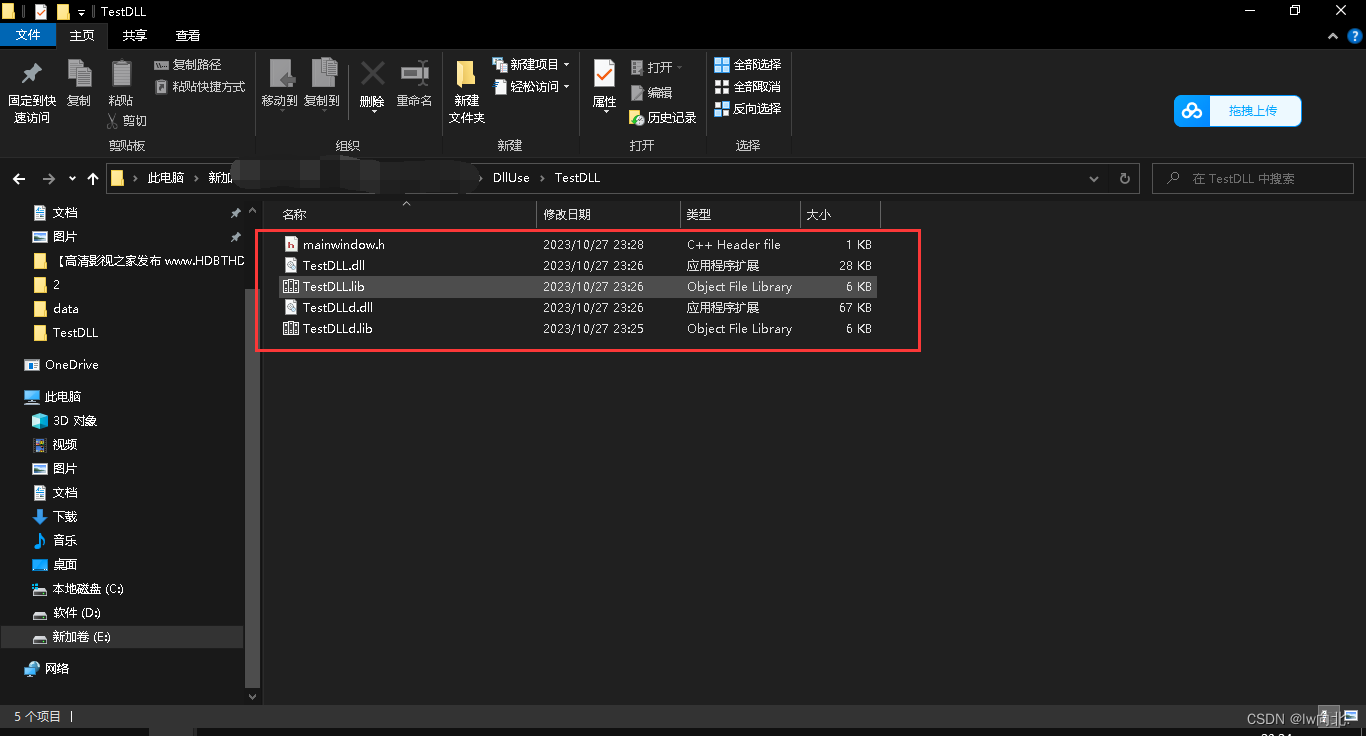Click the Forward navigation arrow
The image size is (1366, 736).
[48, 179]
